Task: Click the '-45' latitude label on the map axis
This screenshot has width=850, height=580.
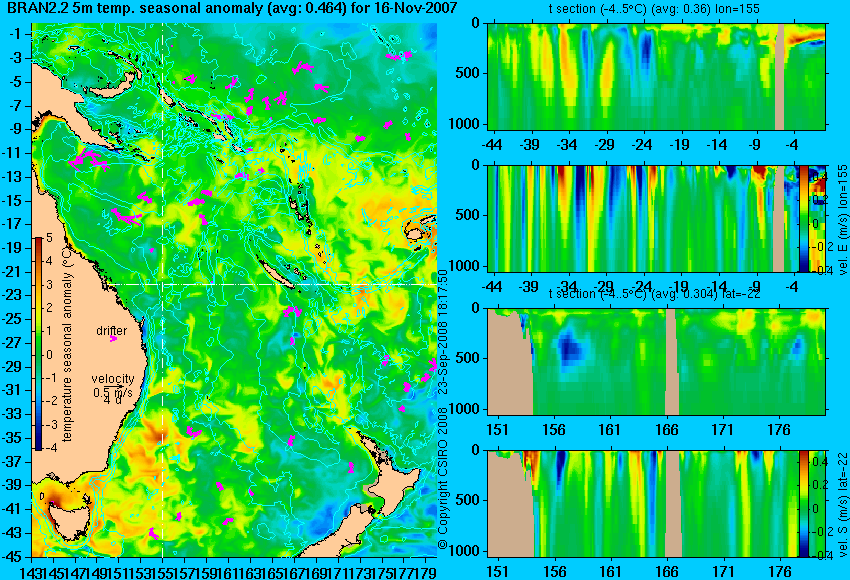Action: (x=12, y=557)
